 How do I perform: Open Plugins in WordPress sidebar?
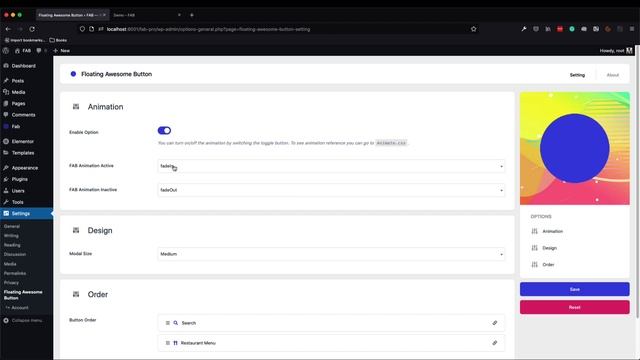(20, 179)
